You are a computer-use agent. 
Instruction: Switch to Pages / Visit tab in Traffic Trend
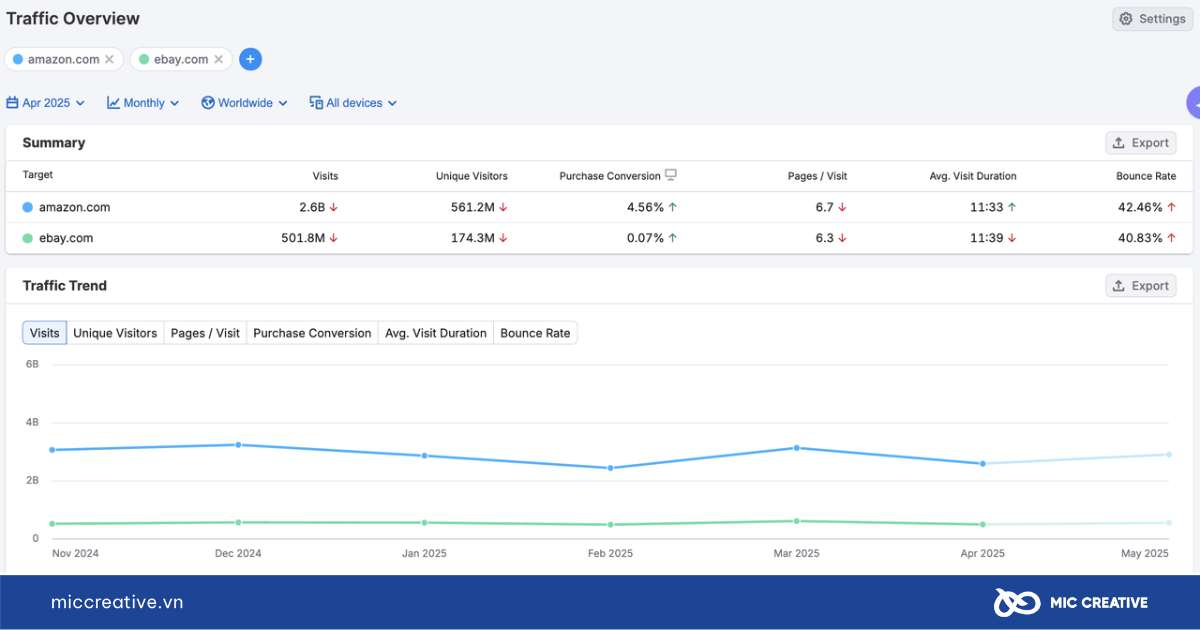(205, 333)
